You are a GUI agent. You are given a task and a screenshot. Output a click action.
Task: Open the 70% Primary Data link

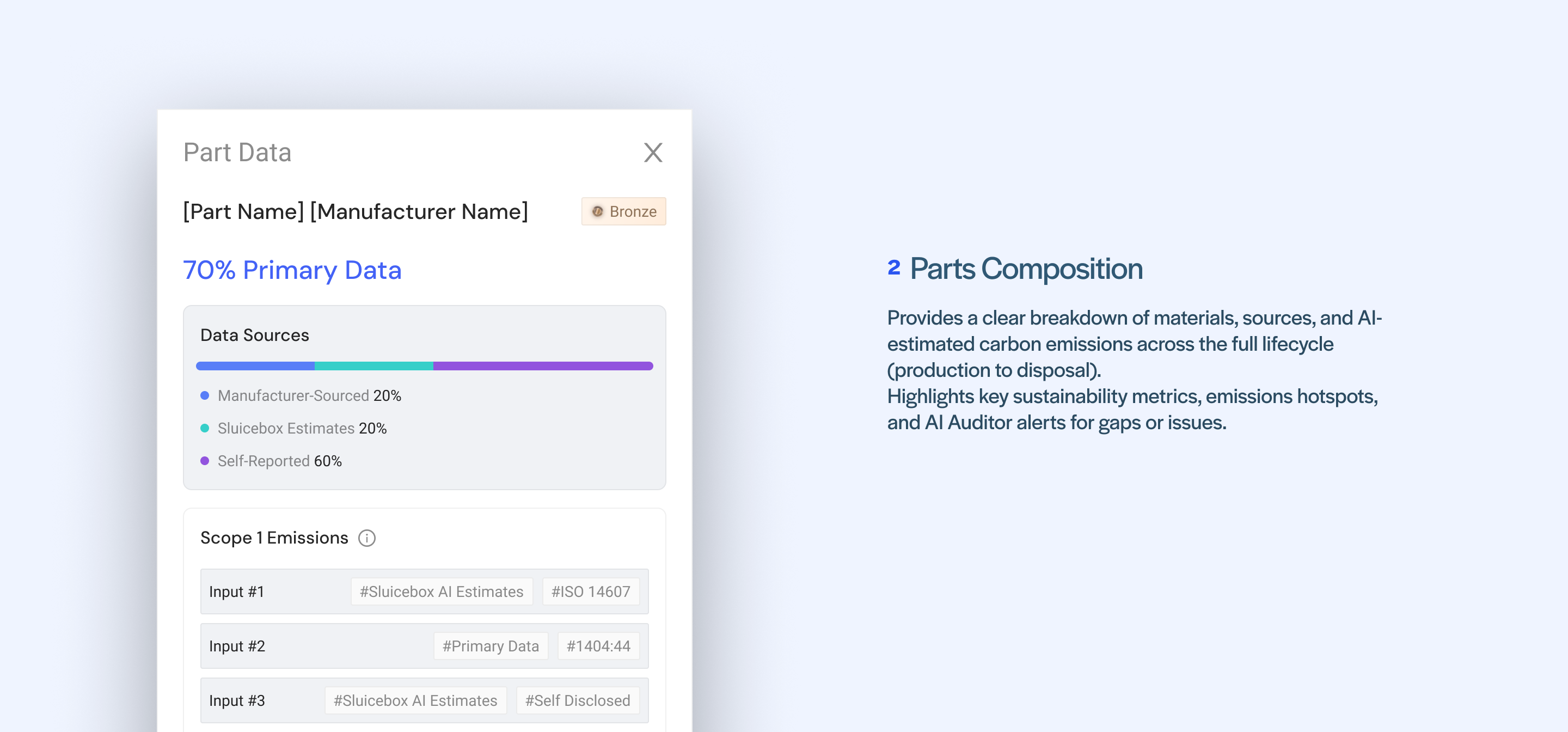293,270
